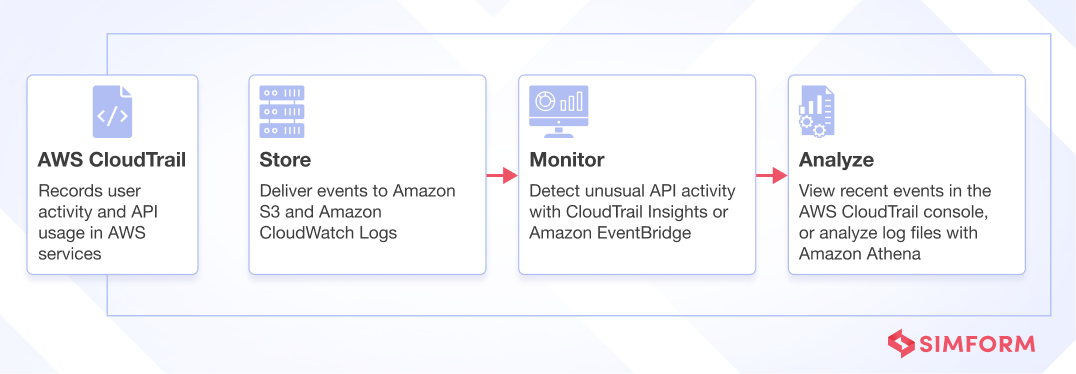The height and width of the screenshot is (374, 1076).
Task: Click the Monitor heading
Action: coord(567,161)
